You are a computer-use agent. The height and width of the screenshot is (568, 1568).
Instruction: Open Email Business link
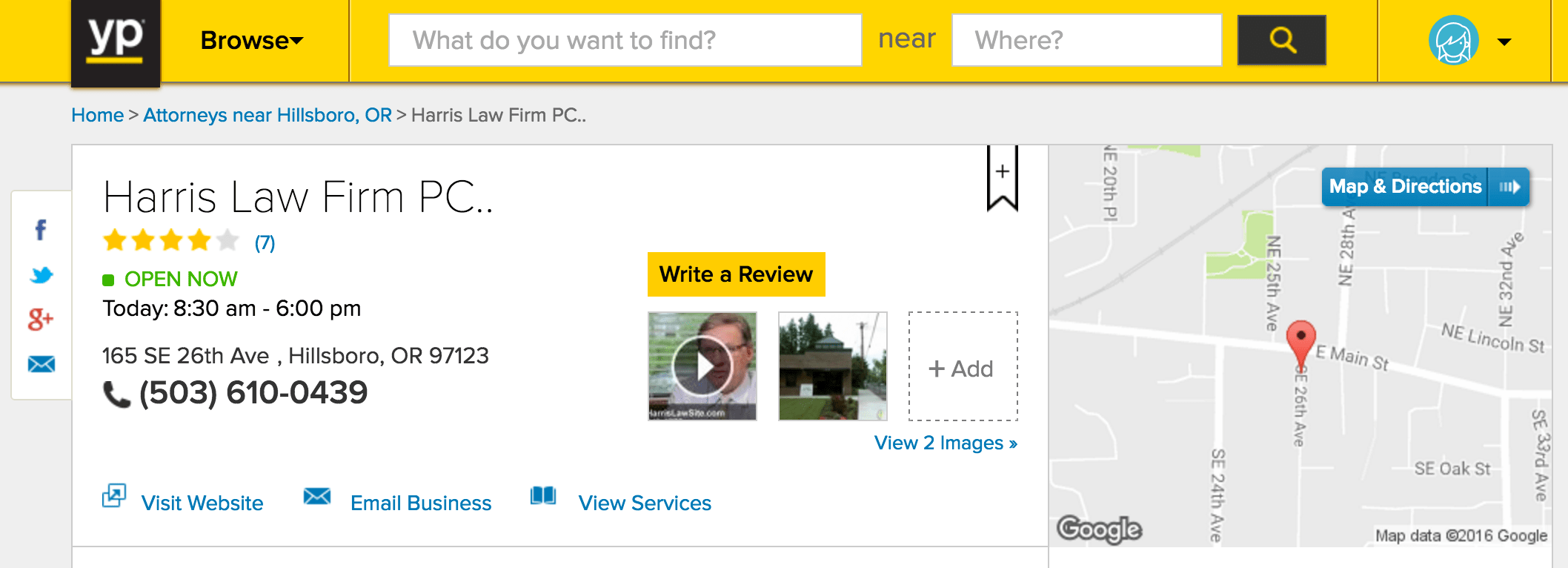421,503
